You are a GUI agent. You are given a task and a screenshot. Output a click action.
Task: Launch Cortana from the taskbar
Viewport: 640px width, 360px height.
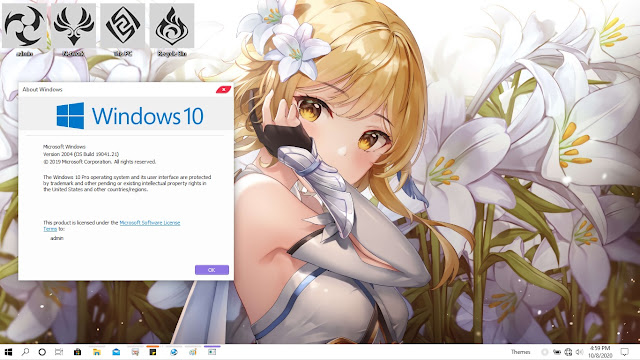click(42, 352)
